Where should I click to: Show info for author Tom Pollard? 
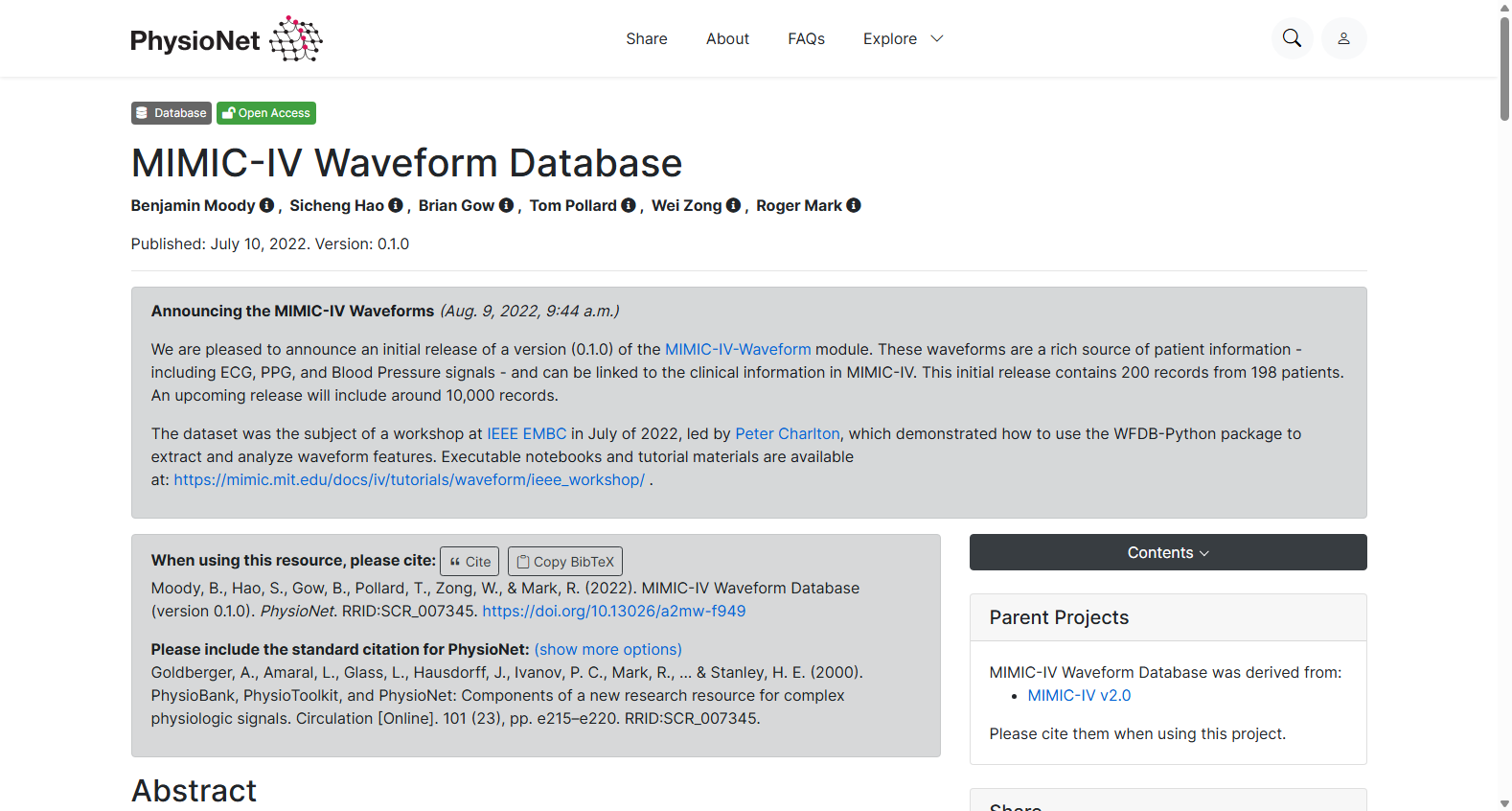pyautogui.click(x=629, y=205)
